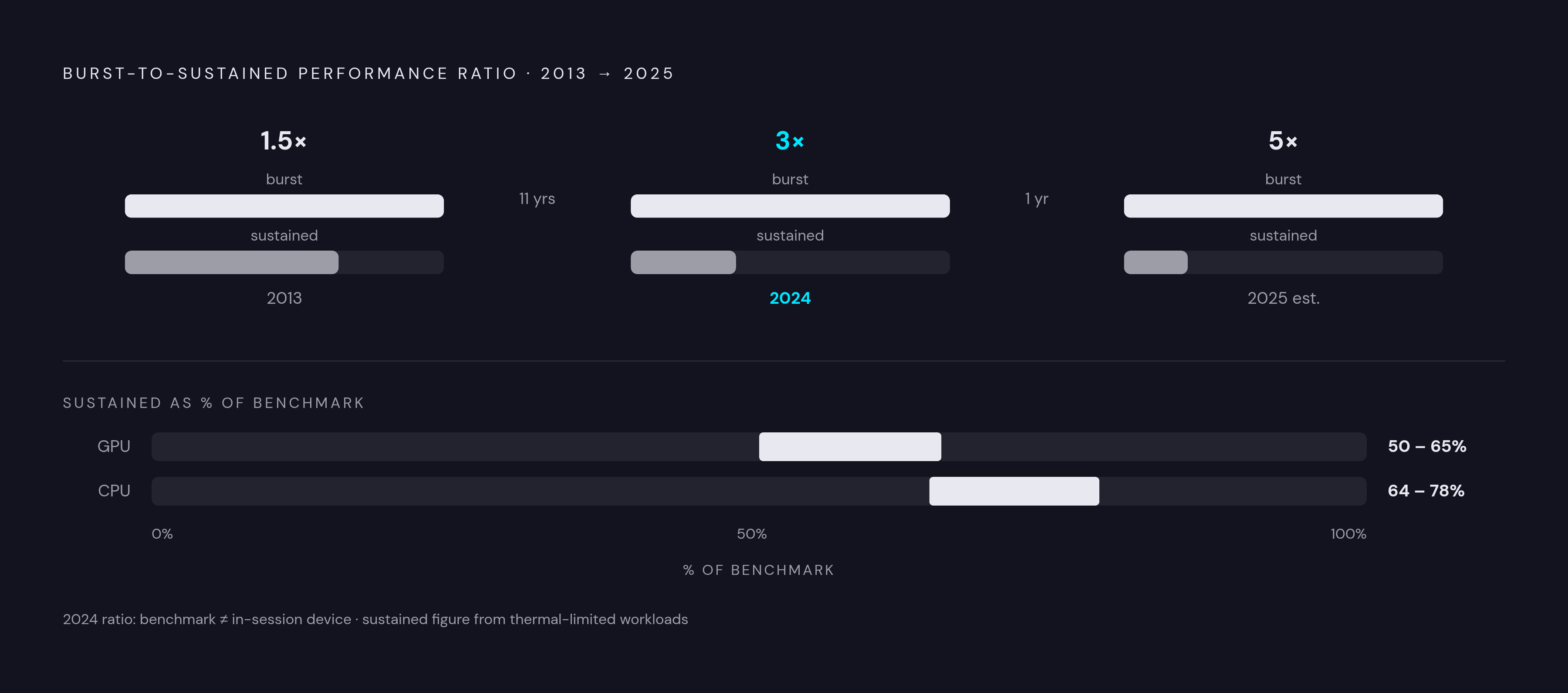Select the 2025 est. burst bar
The width and height of the screenshot is (1568, 693).
[1283, 206]
